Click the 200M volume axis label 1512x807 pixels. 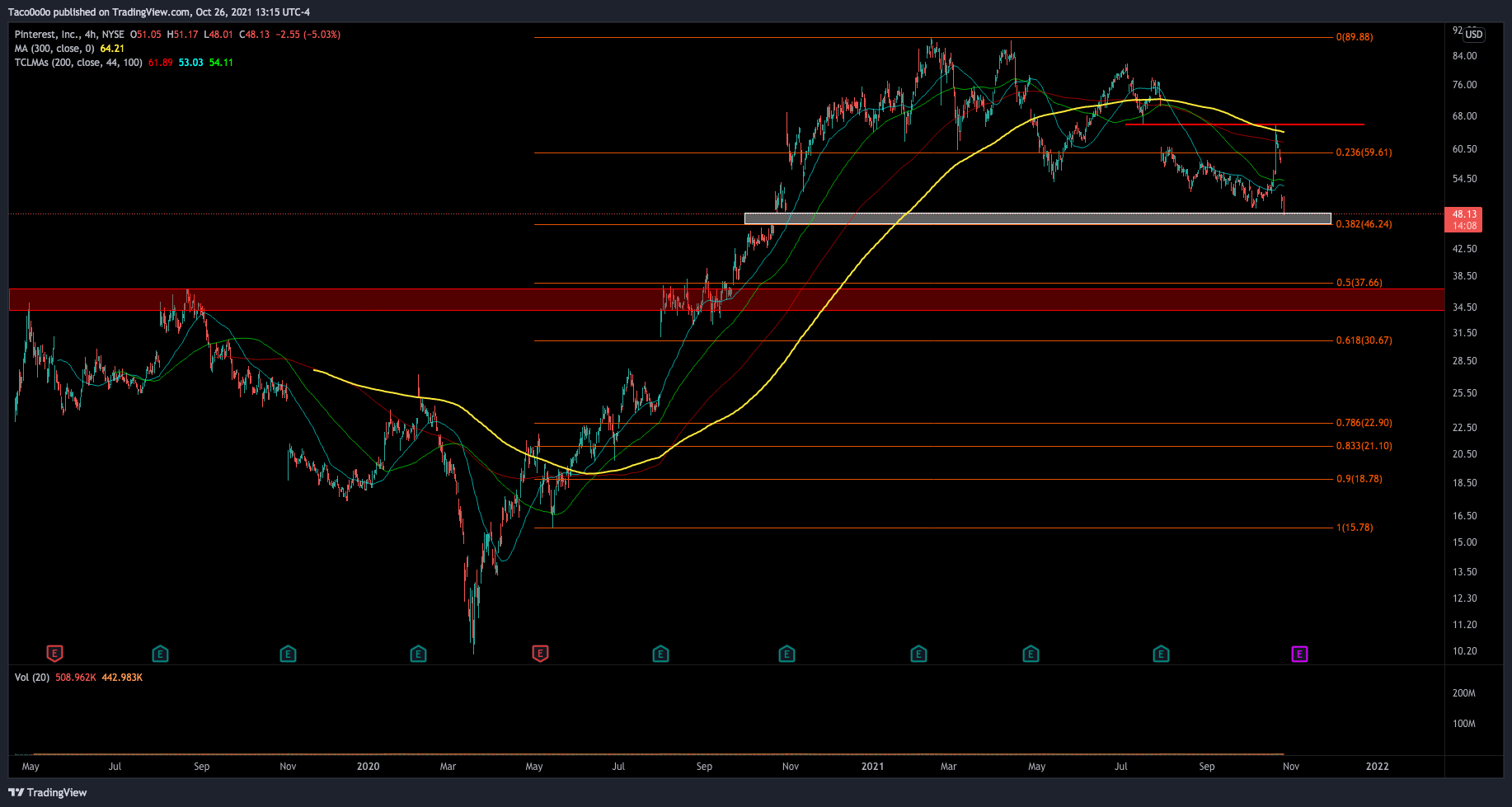(x=1464, y=693)
